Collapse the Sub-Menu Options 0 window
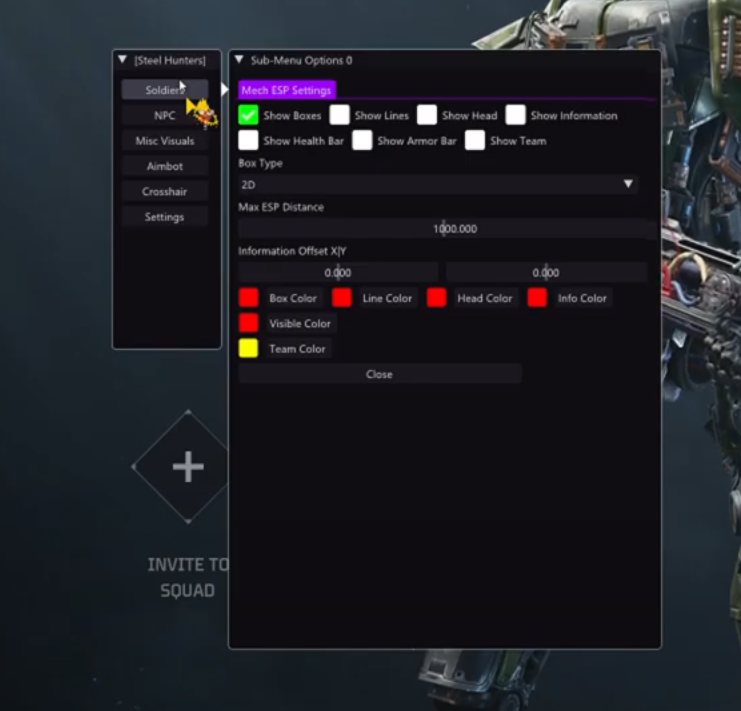 240,60
